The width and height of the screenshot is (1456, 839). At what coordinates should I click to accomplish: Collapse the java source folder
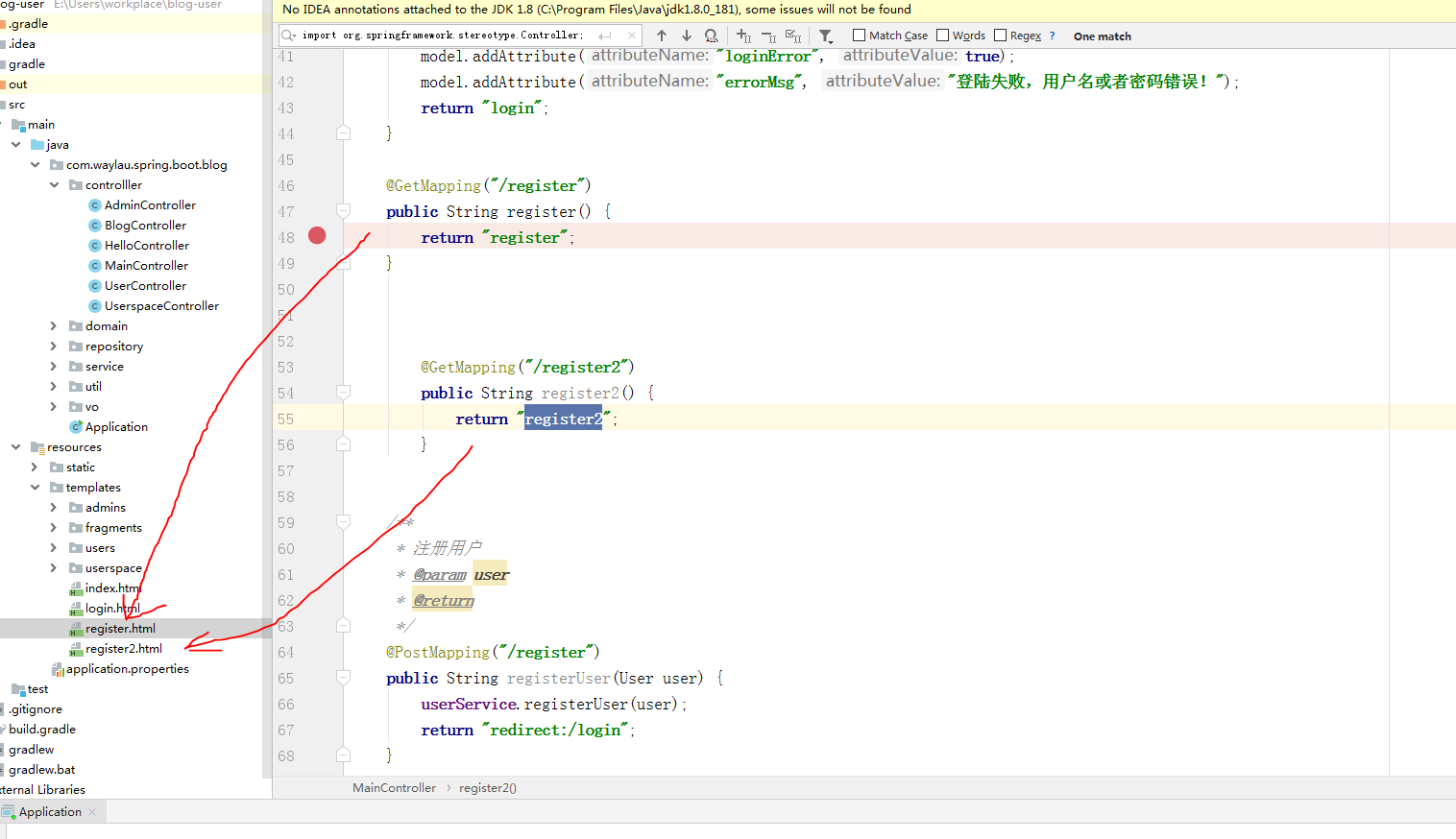16,145
